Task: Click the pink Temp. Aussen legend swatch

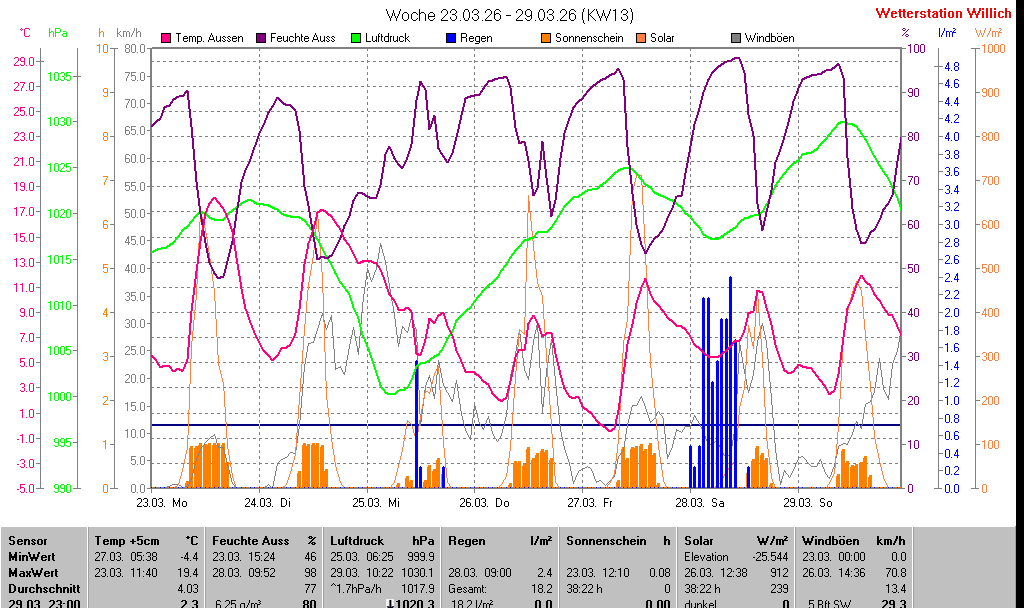Action: point(165,38)
